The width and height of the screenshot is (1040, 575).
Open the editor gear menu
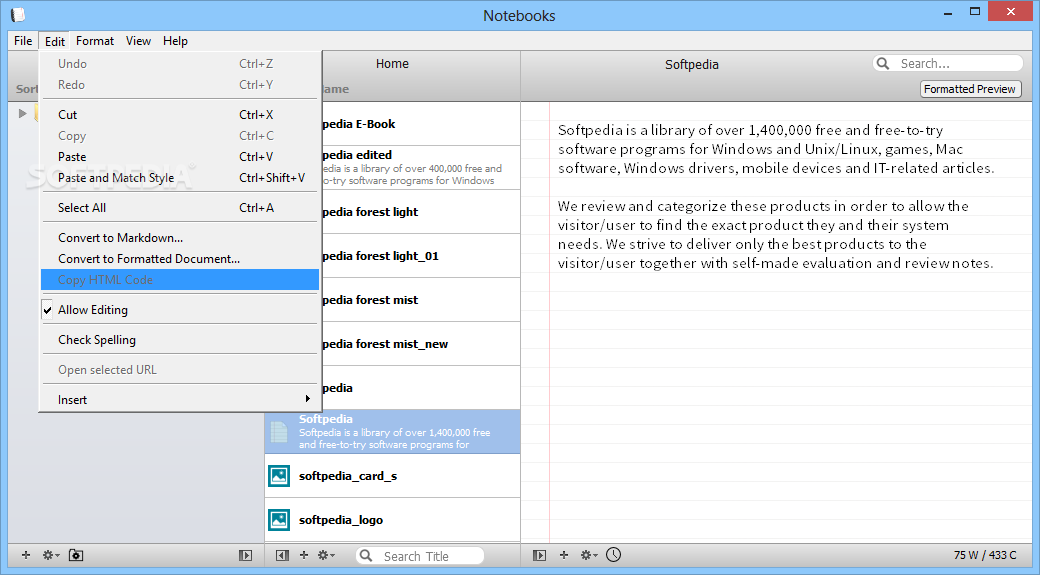pos(589,555)
